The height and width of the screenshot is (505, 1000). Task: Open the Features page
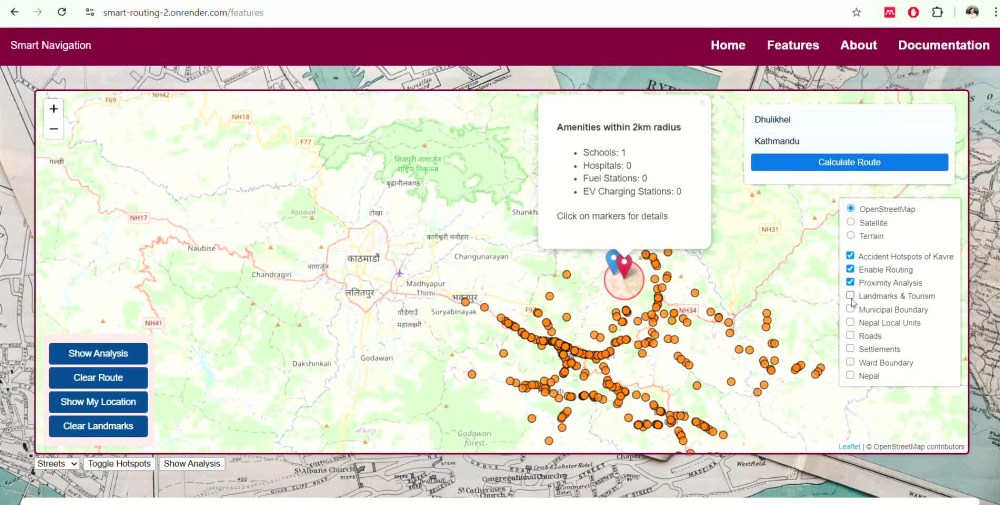pyautogui.click(x=793, y=45)
